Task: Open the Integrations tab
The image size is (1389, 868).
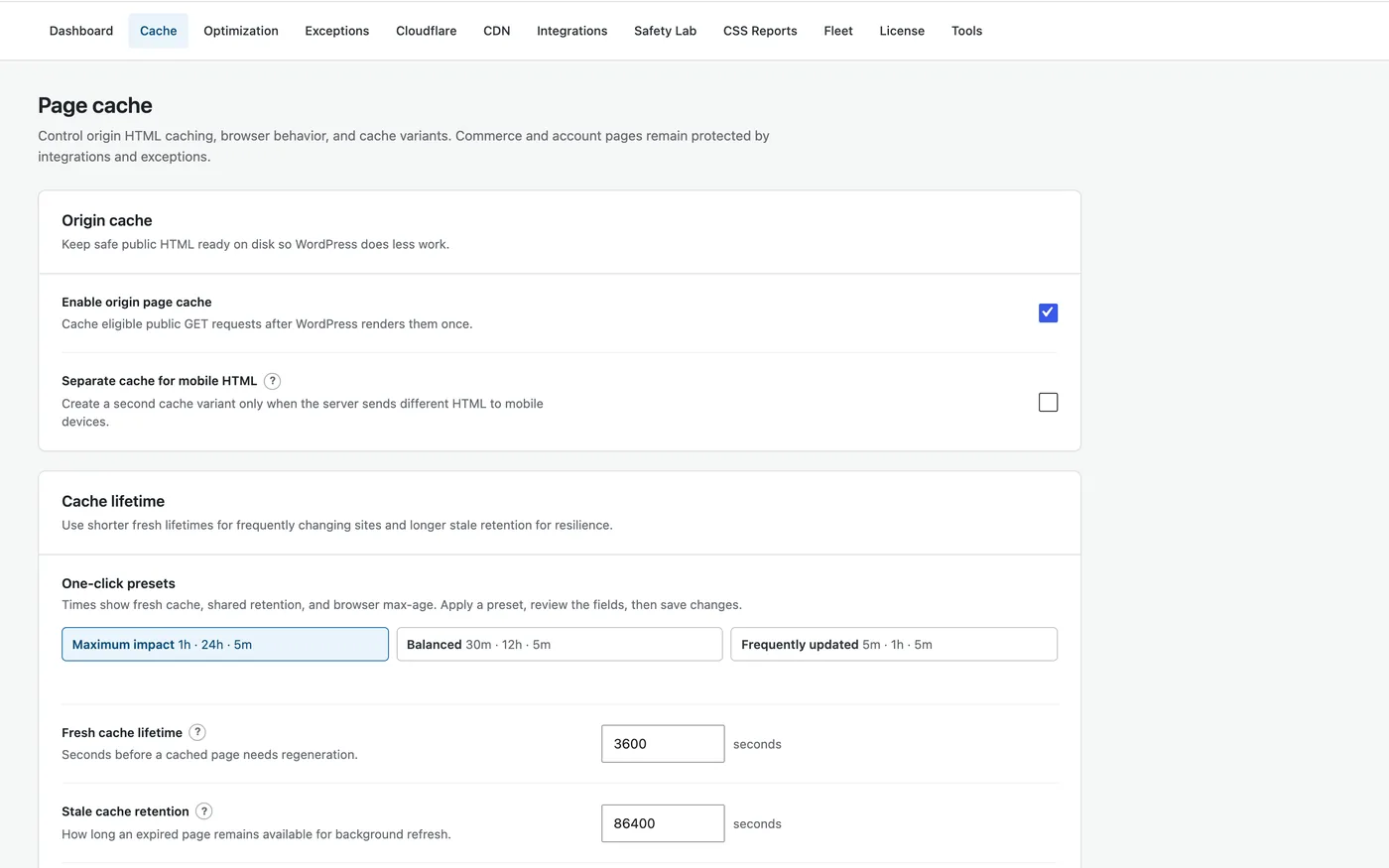Action: point(572,31)
